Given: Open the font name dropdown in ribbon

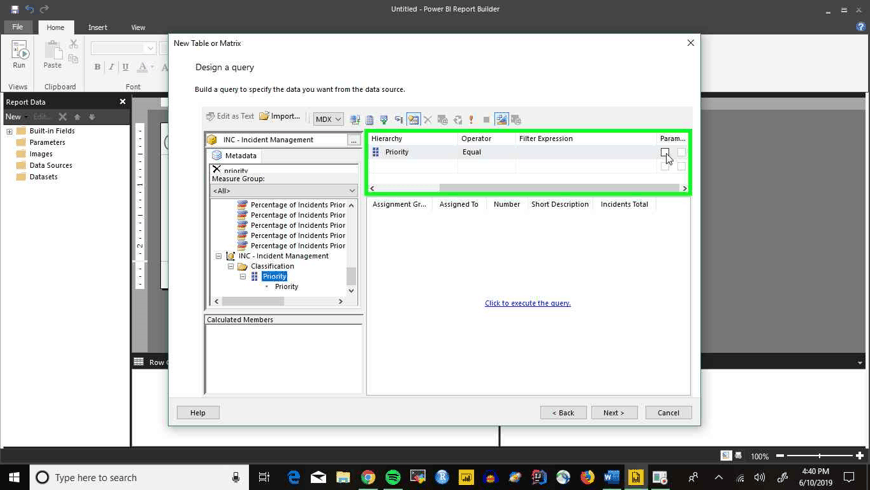Looking at the screenshot, I should (x=150, y=49).
